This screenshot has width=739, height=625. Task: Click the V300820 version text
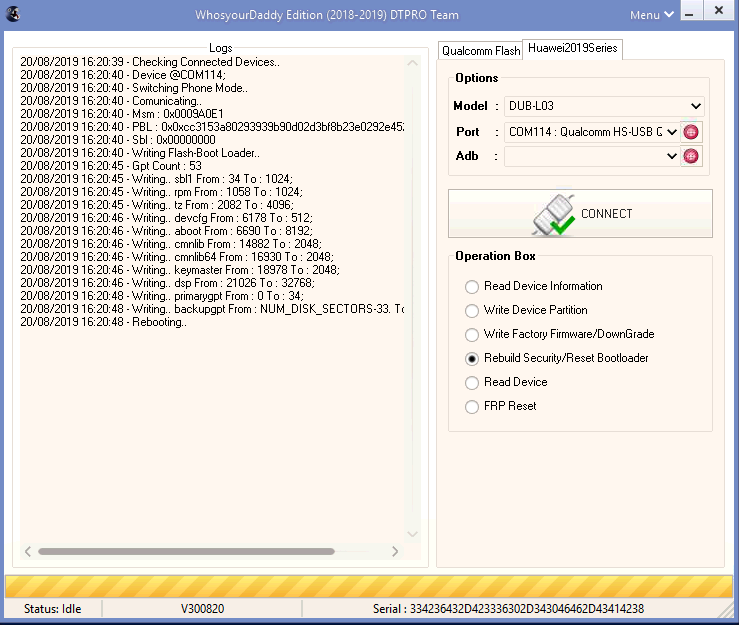click(203, 609)
